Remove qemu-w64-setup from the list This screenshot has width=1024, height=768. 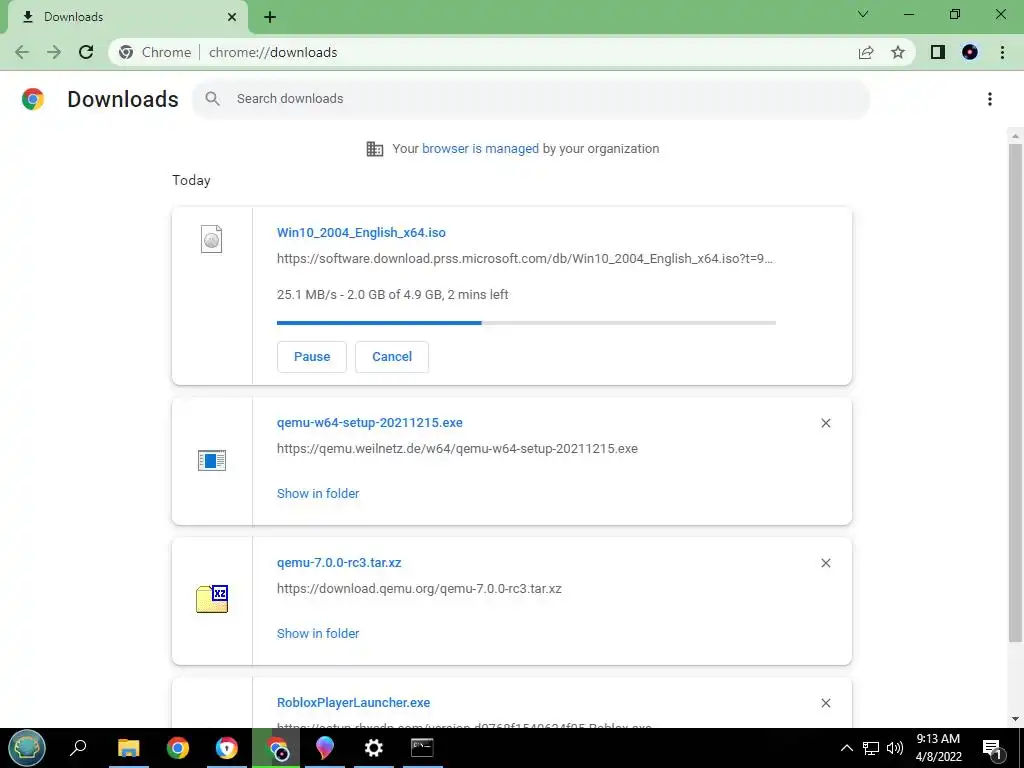click(825, 423)
